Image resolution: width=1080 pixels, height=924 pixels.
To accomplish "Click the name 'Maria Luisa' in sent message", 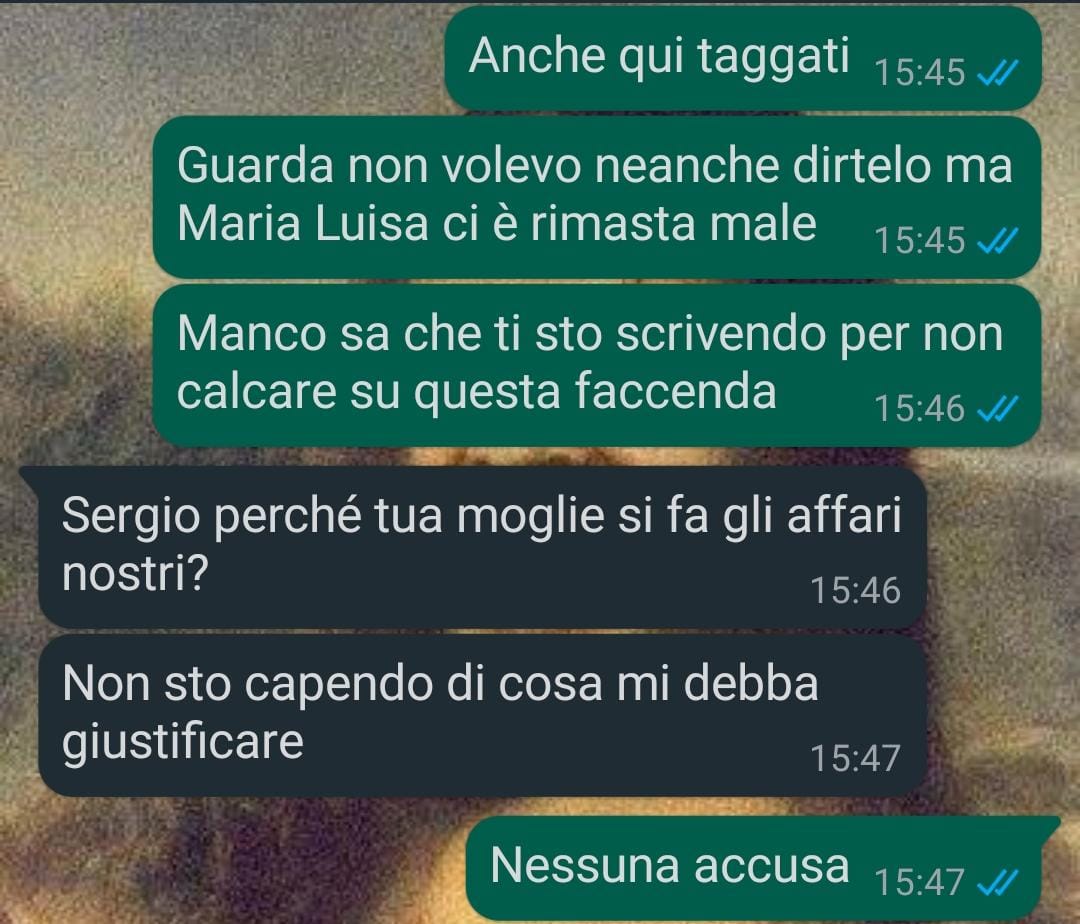I will pos(302,224).
